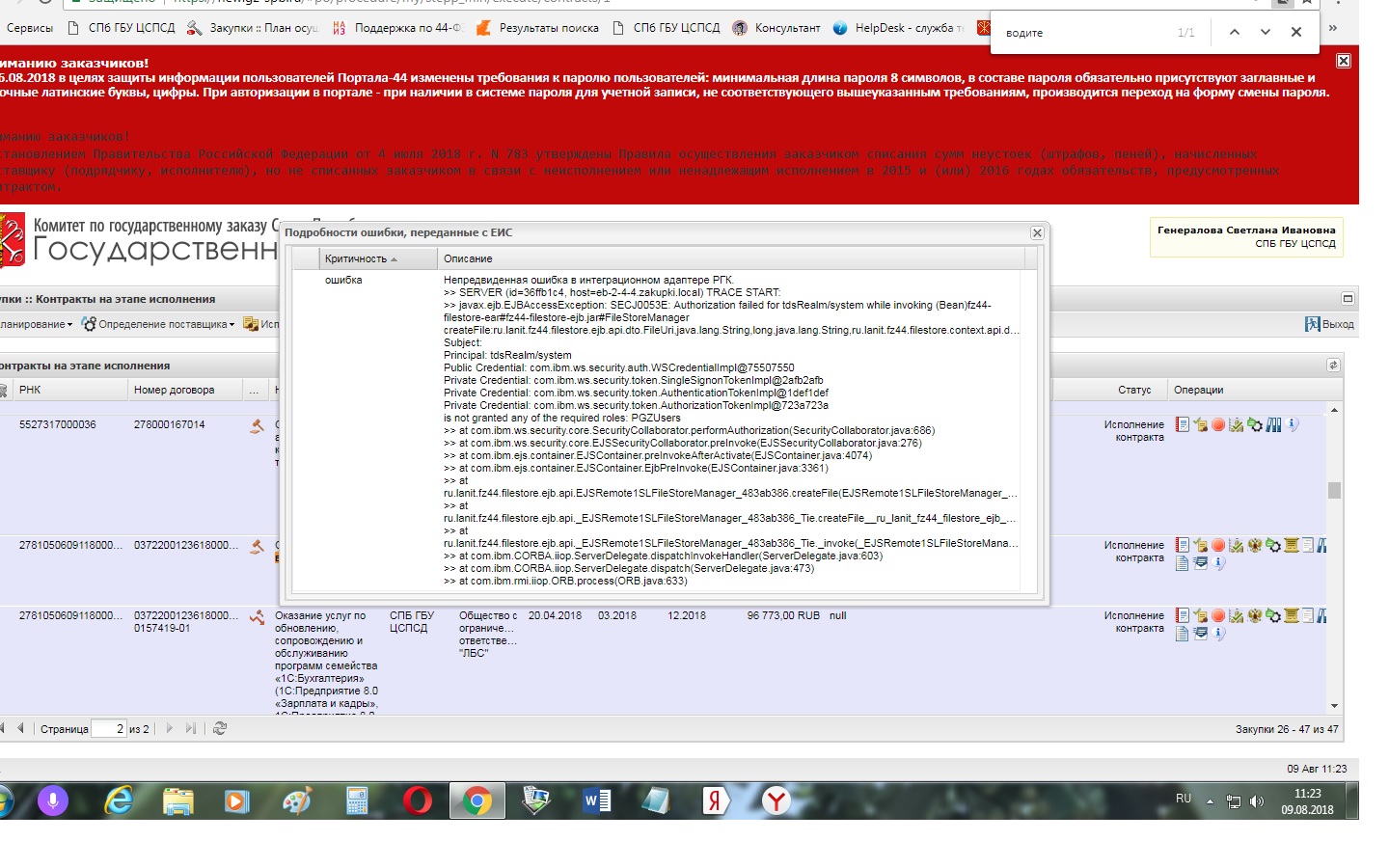Click gavel icon in row 0157419-01
The width and height of the screenshot is (1389, 868).
point(257,617)
